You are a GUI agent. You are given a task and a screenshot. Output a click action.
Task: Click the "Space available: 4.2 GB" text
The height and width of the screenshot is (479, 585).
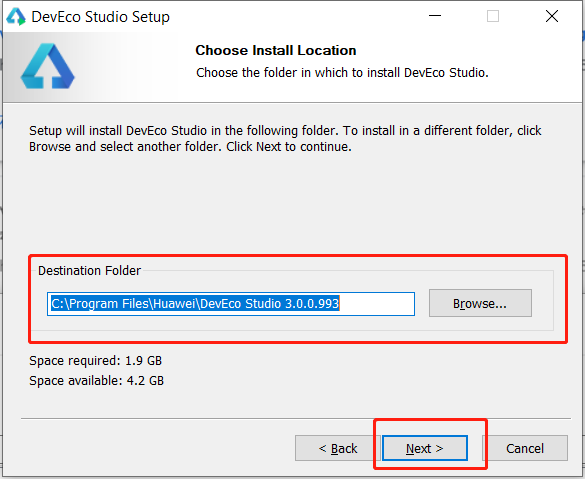pyautogui.click(x=97, y=381)
